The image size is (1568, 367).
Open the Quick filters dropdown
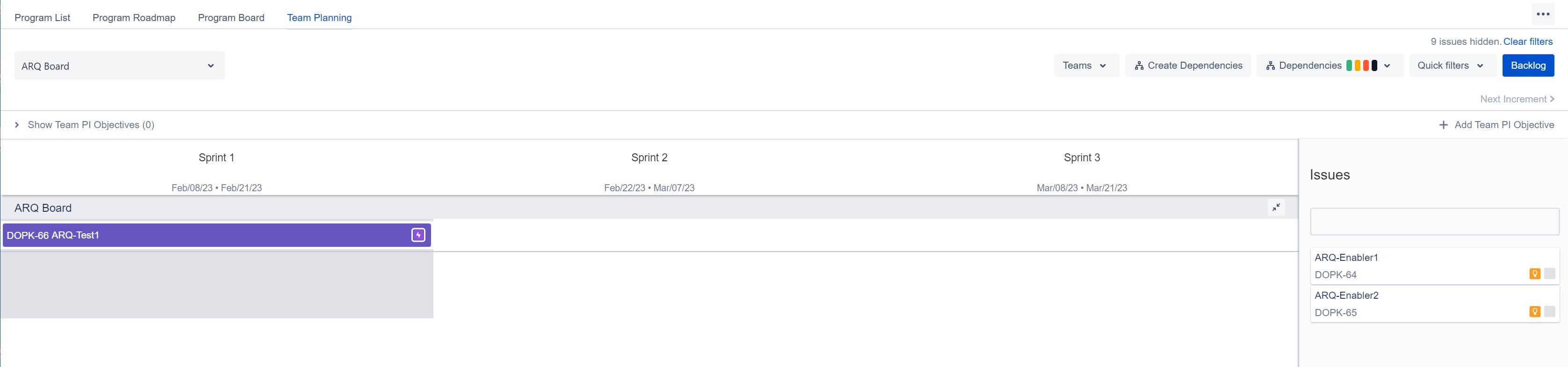point(1452,66)
